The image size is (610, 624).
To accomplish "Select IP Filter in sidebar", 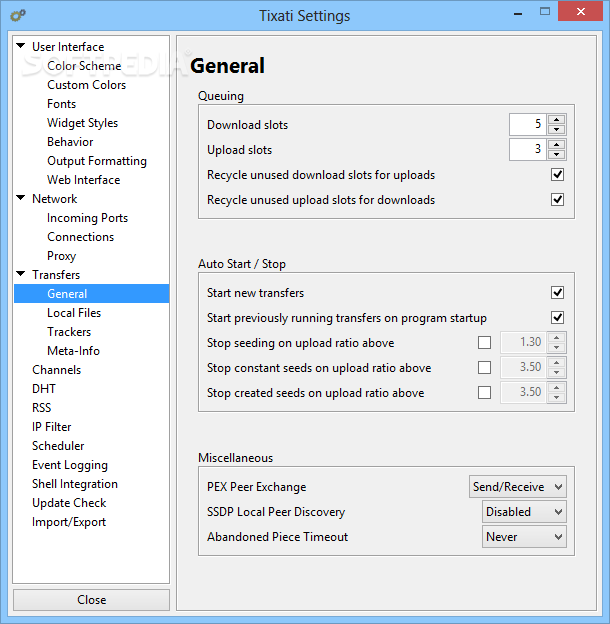I will click(51, 427).
